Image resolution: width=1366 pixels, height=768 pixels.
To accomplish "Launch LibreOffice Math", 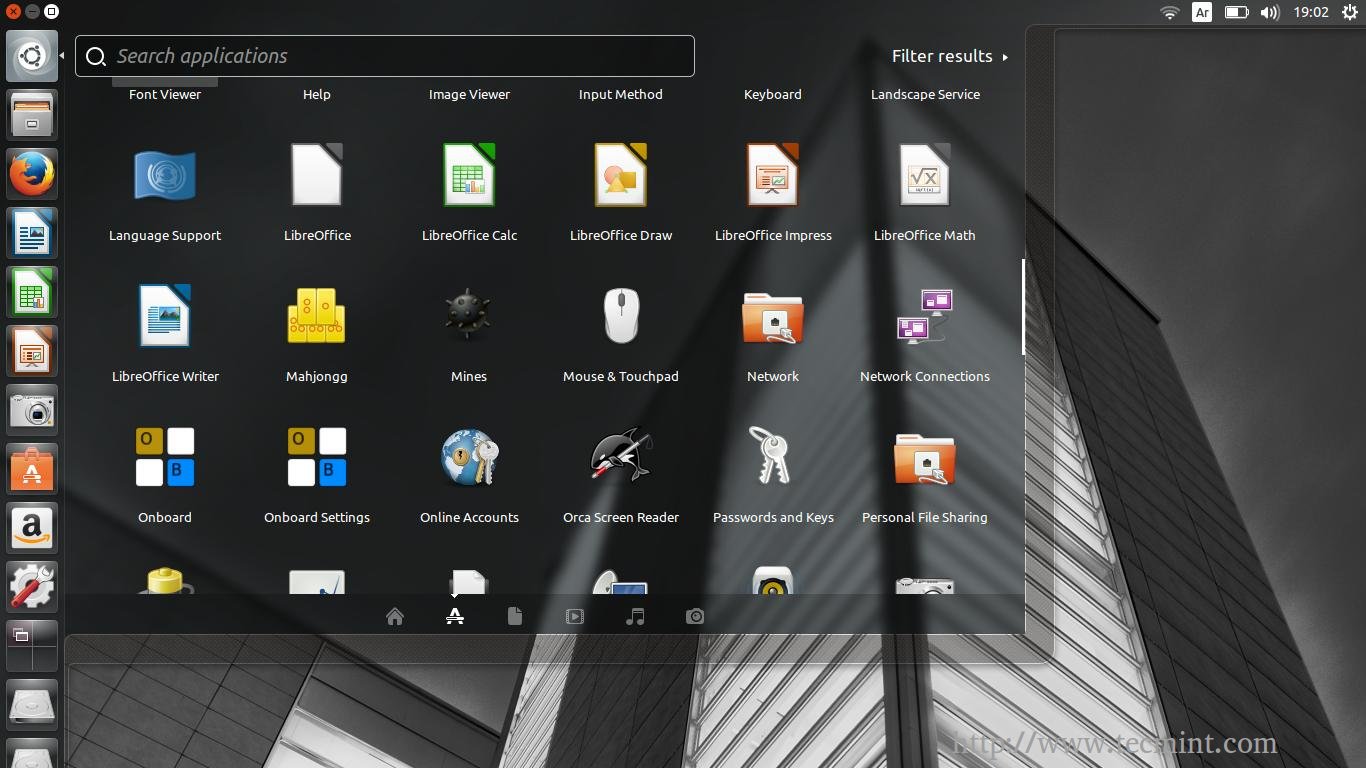I will point(924,176).
